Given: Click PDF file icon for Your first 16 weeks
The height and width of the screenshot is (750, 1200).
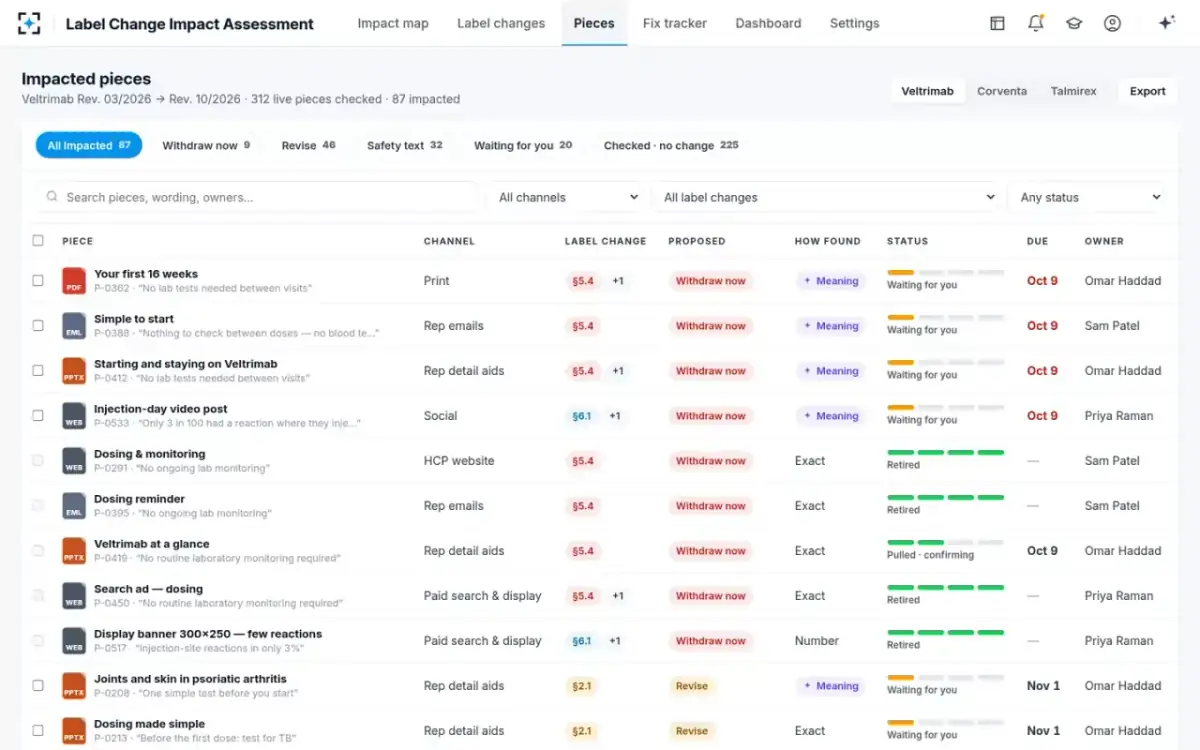Looking at the screenshot, I should 73,281.
